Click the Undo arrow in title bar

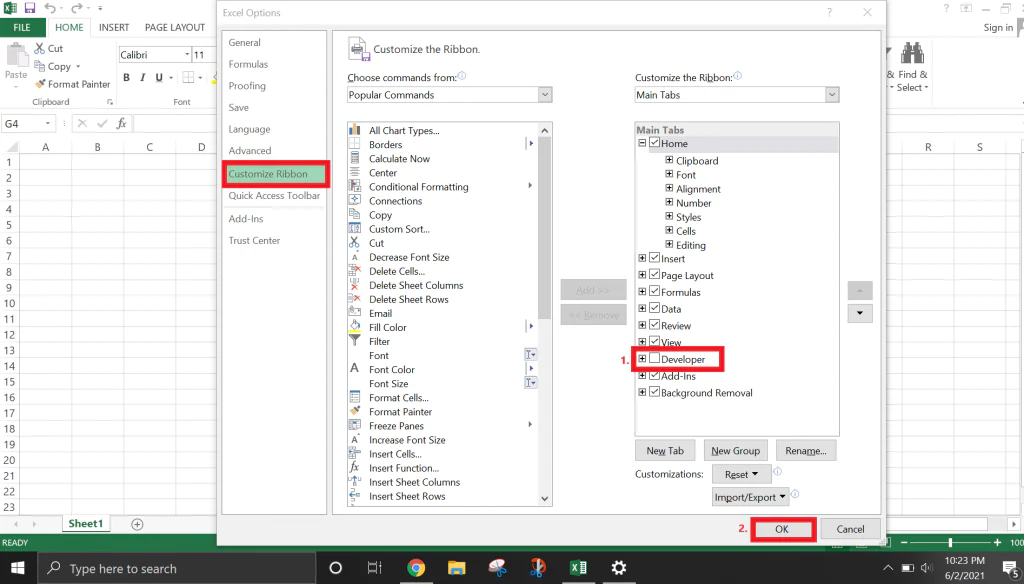point(50,8)
